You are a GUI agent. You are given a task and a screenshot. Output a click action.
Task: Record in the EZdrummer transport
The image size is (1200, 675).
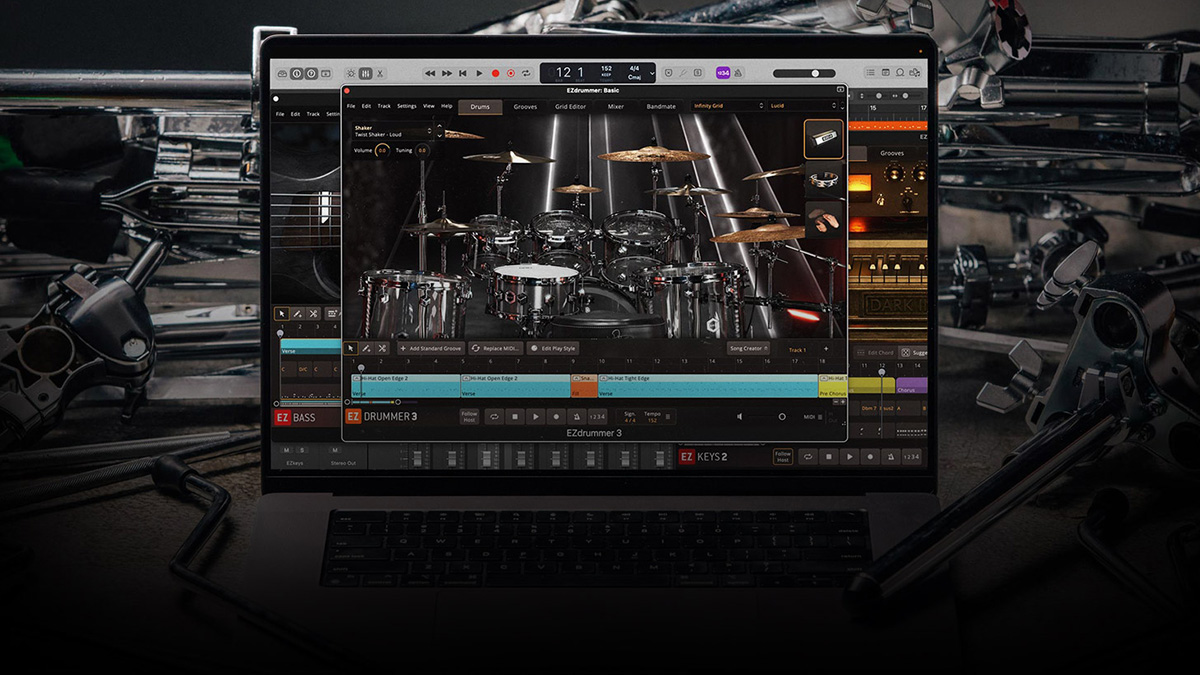pos(556,416)
